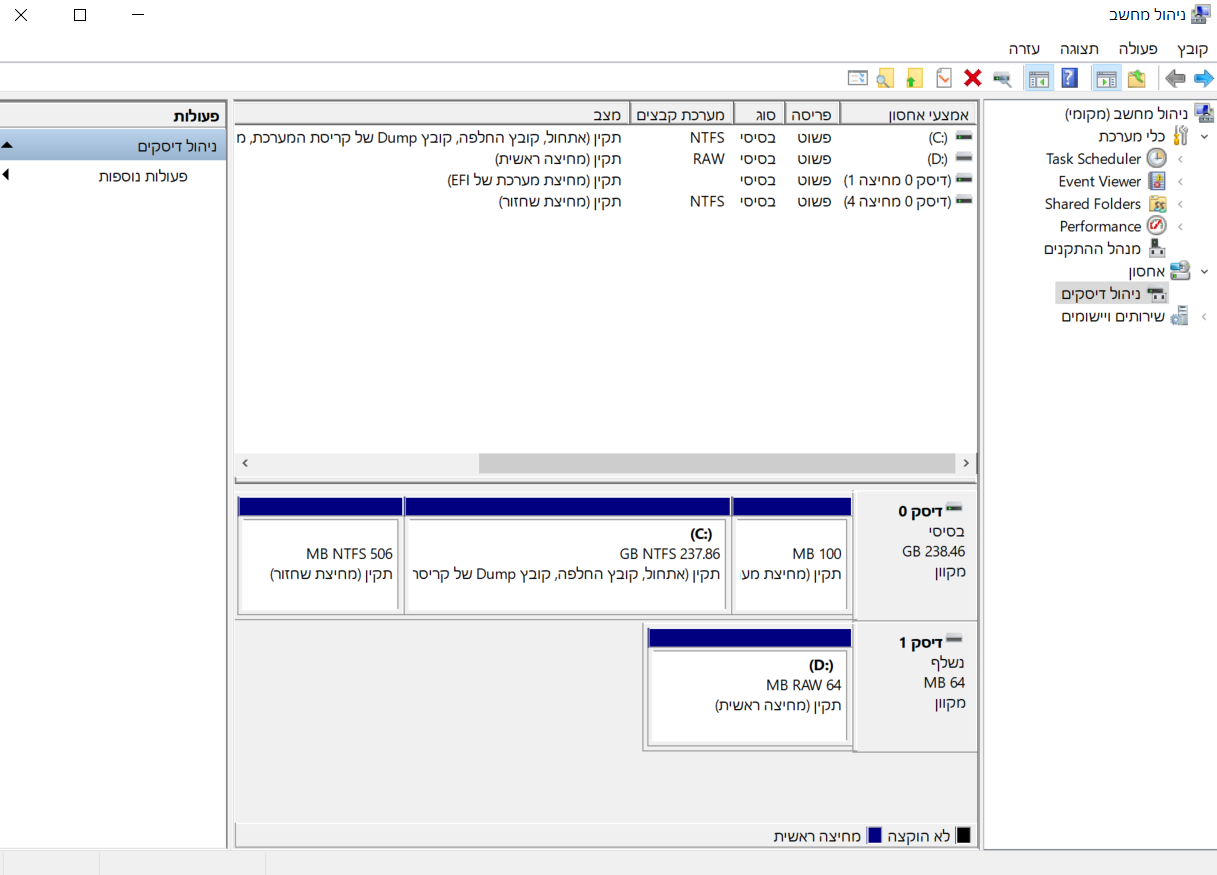Select the (D:) 64 MB RAW partition block

click(749, 687)
